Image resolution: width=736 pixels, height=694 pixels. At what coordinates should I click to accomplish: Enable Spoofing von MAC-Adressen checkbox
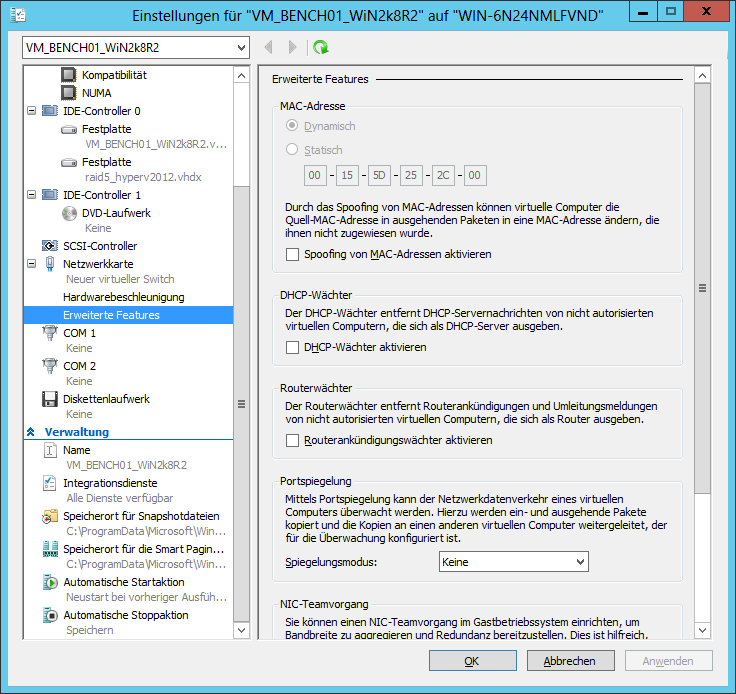[x=293, y=255]
